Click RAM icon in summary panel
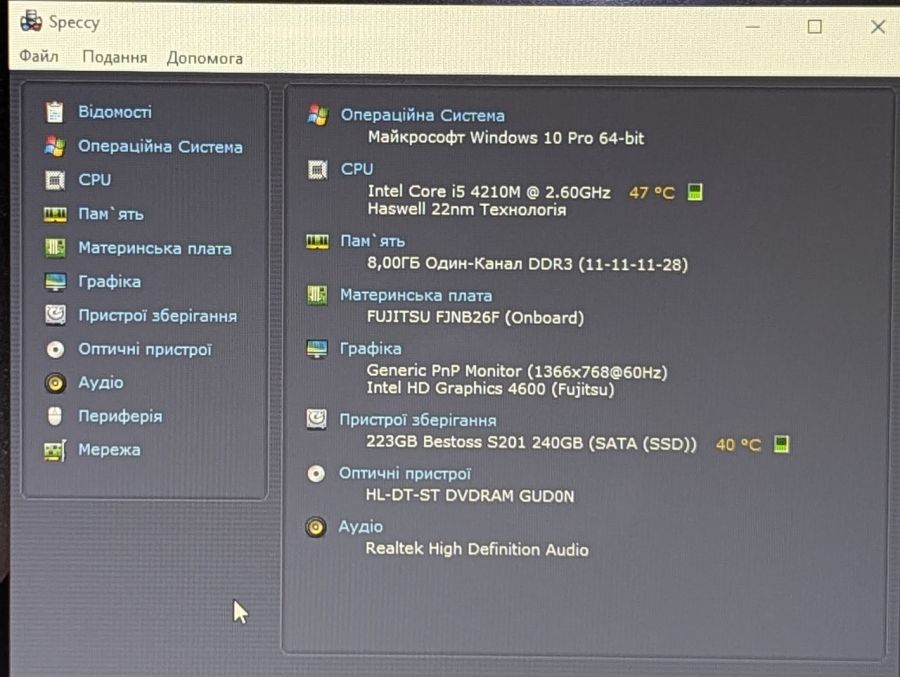Screen dimensions: 900x677 click(x=317, y=242)
